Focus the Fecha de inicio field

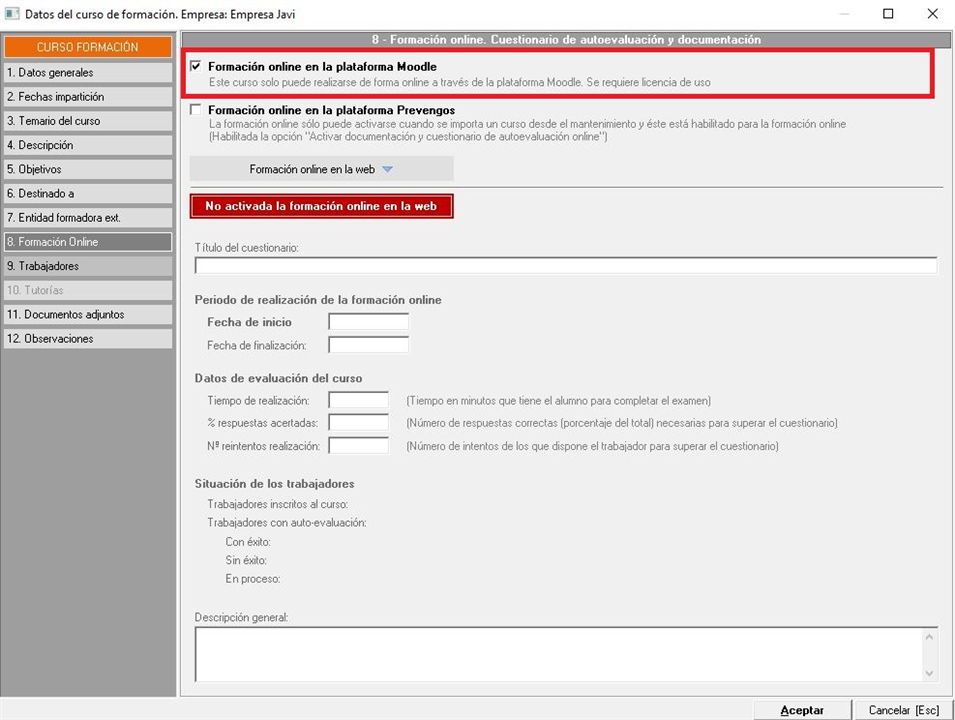tap(368, 322)
